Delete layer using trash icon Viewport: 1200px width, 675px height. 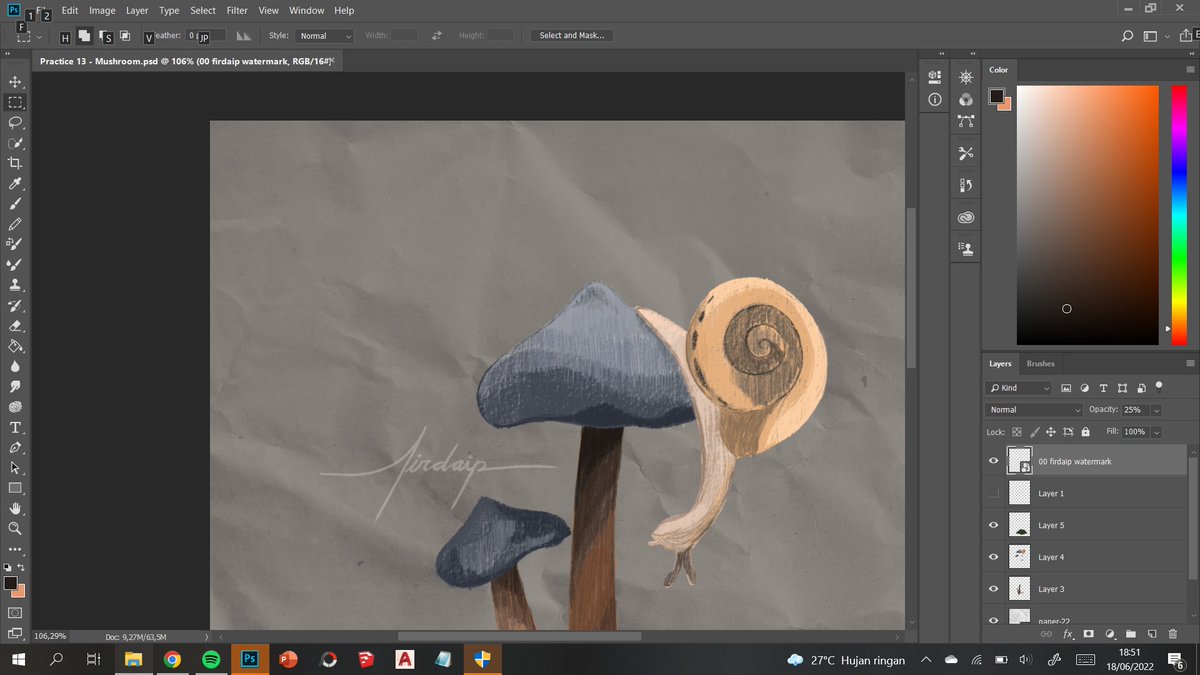tap(1173, 634)
